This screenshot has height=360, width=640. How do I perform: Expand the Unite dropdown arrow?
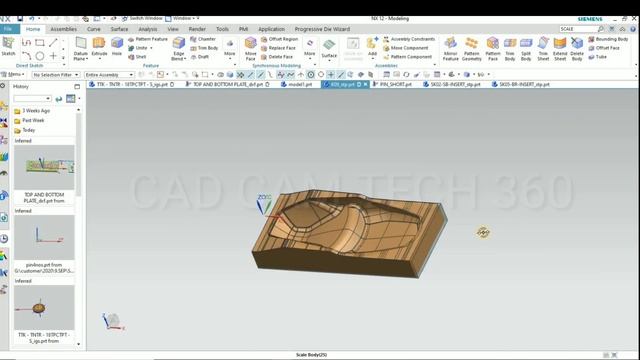pos(151,48)
